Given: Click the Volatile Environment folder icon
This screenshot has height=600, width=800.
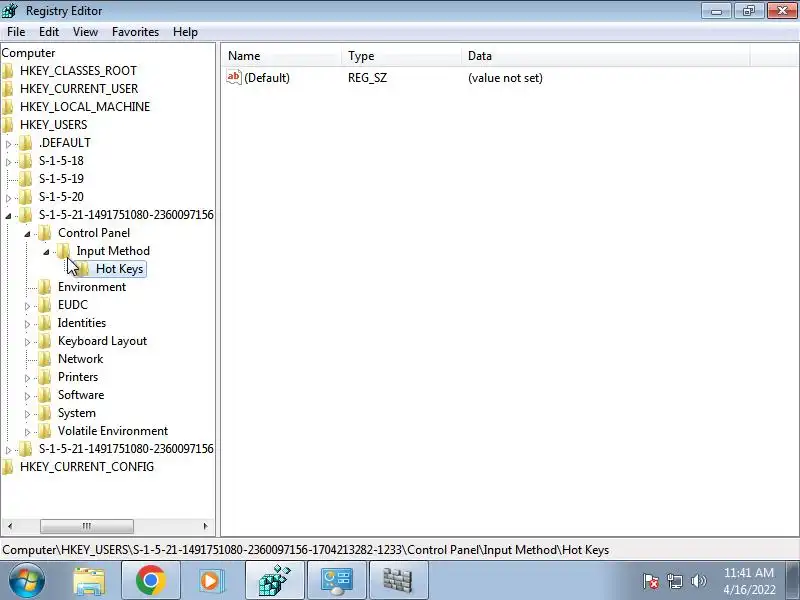Looking at the screenshot, I should tap(45, 431).
